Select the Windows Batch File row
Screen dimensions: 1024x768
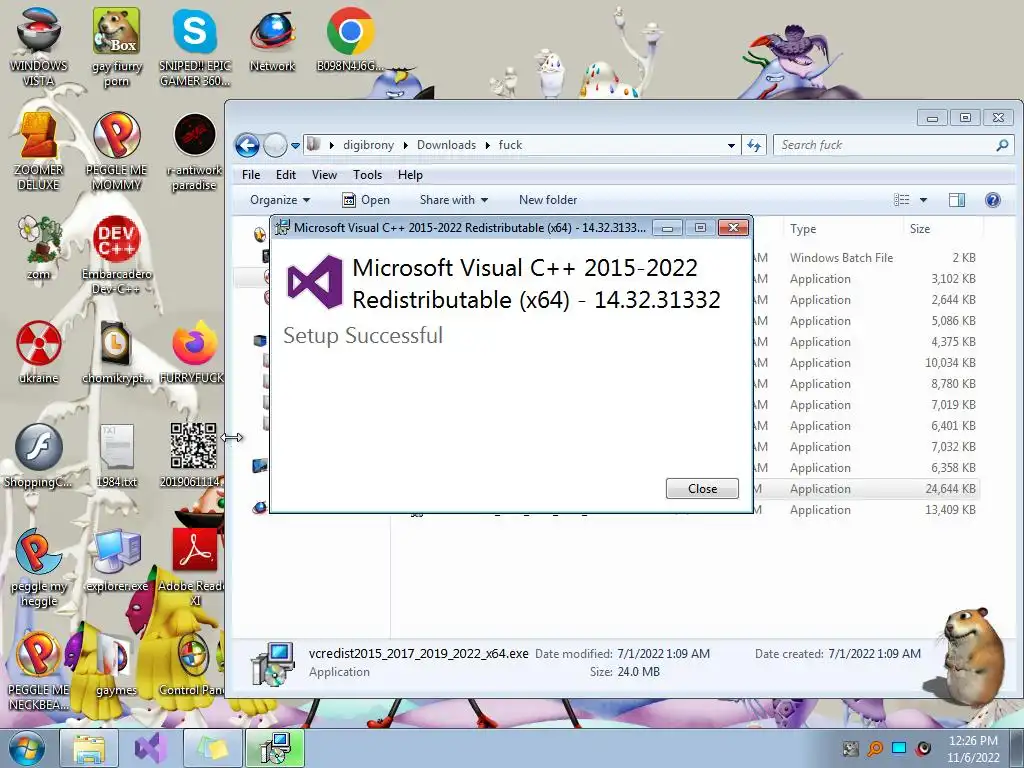[x=865, y=257]
